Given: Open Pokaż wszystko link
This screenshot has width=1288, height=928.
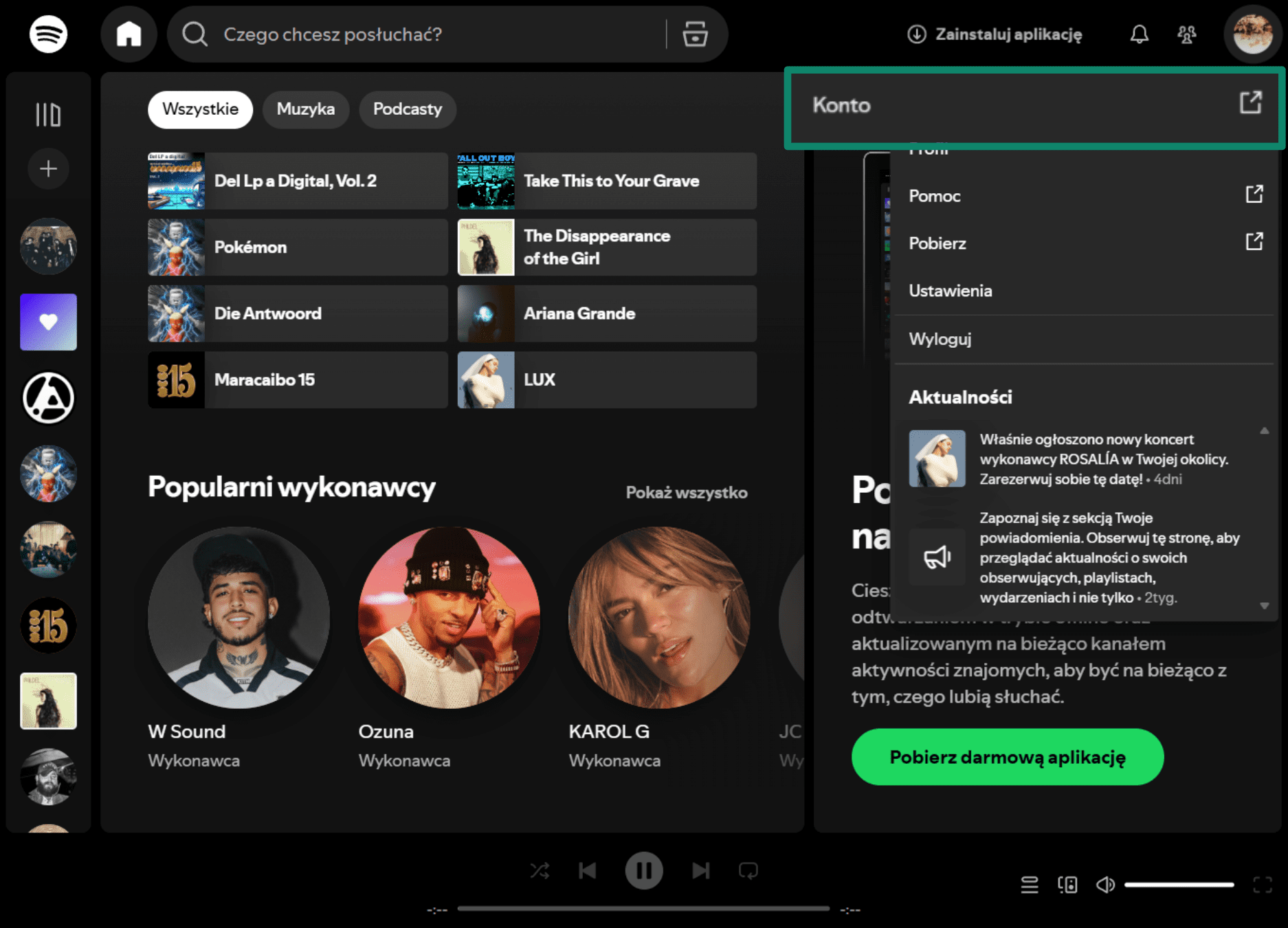Looking at the screenshot, I should click(x=686, y=493).
